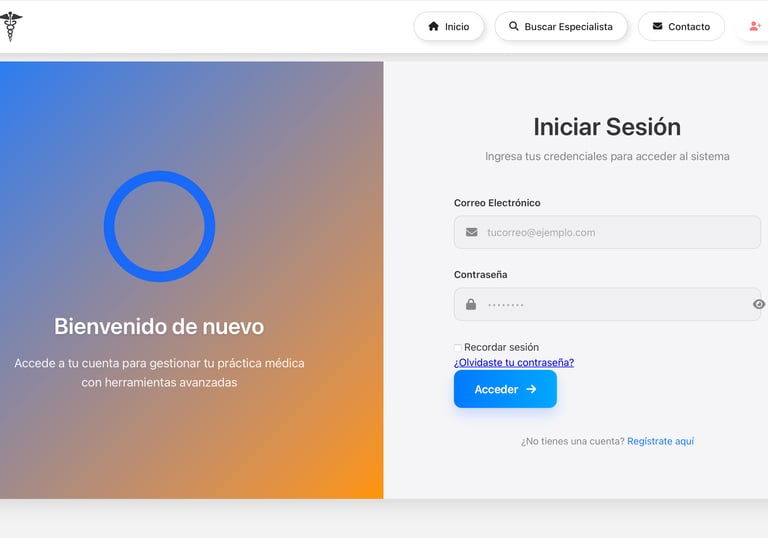768x538 pixels.
Task: Click the padlock icon in password field
Action: 471,304
